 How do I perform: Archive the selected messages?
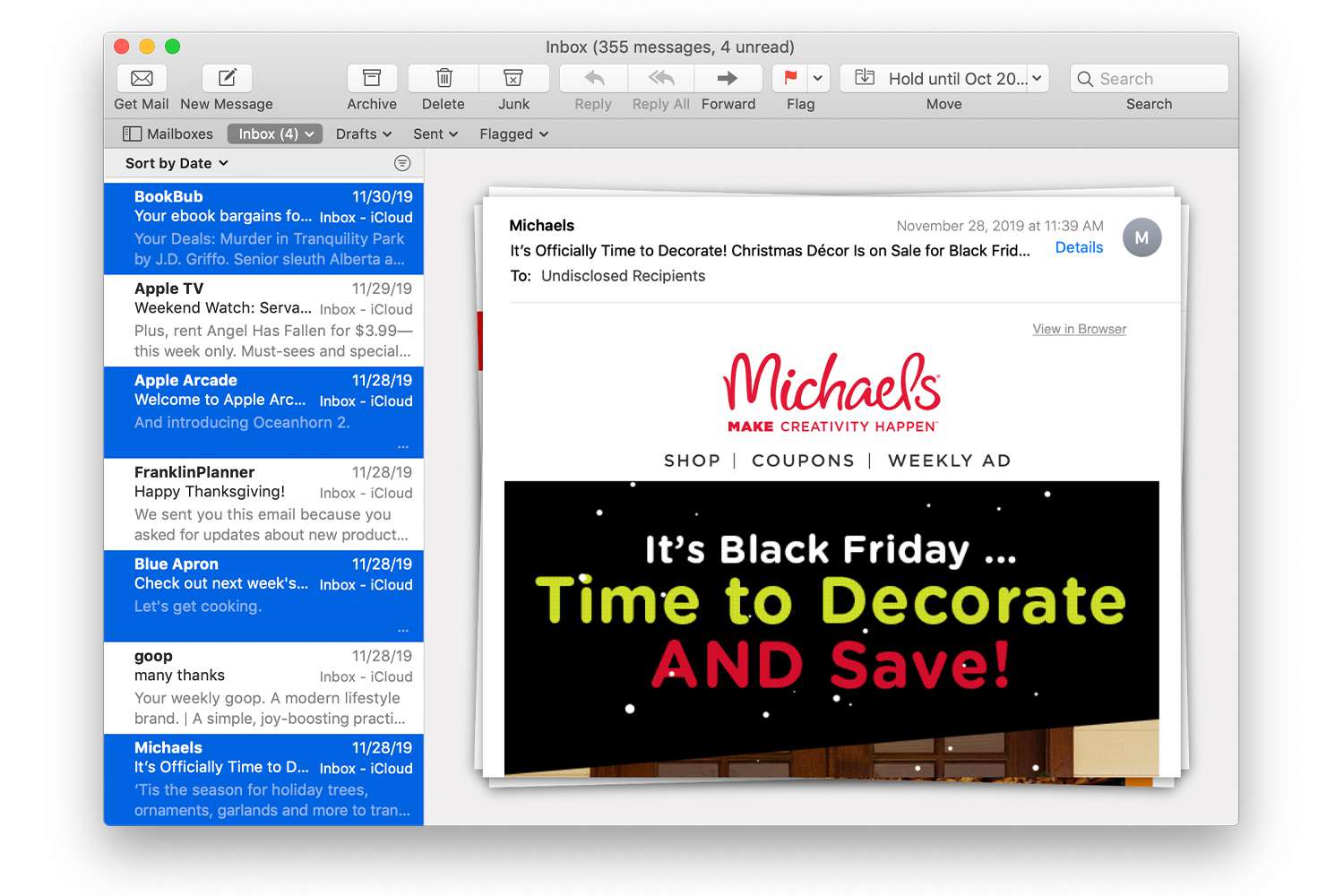[x=372, y=78]
